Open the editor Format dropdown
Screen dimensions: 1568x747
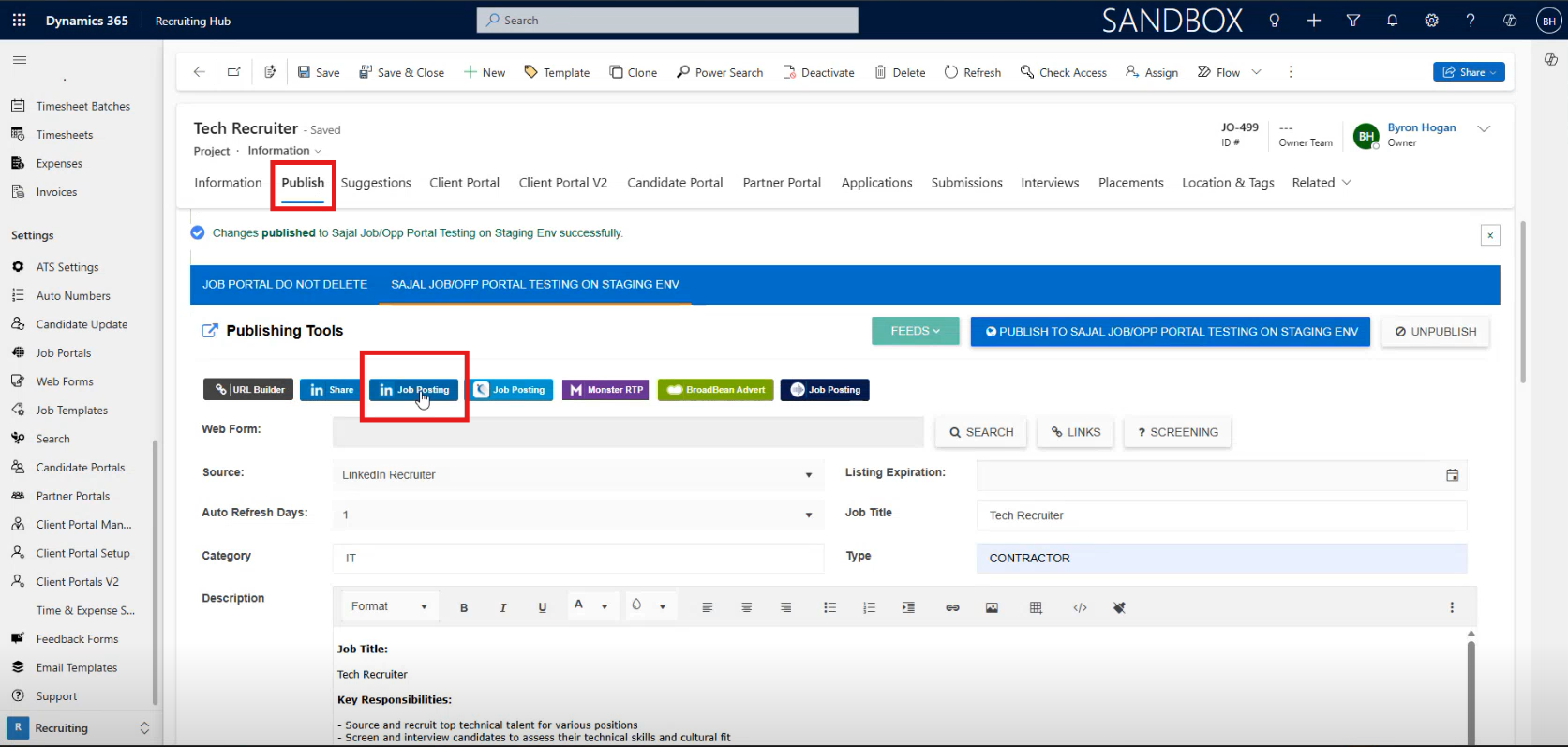point(389,607)
